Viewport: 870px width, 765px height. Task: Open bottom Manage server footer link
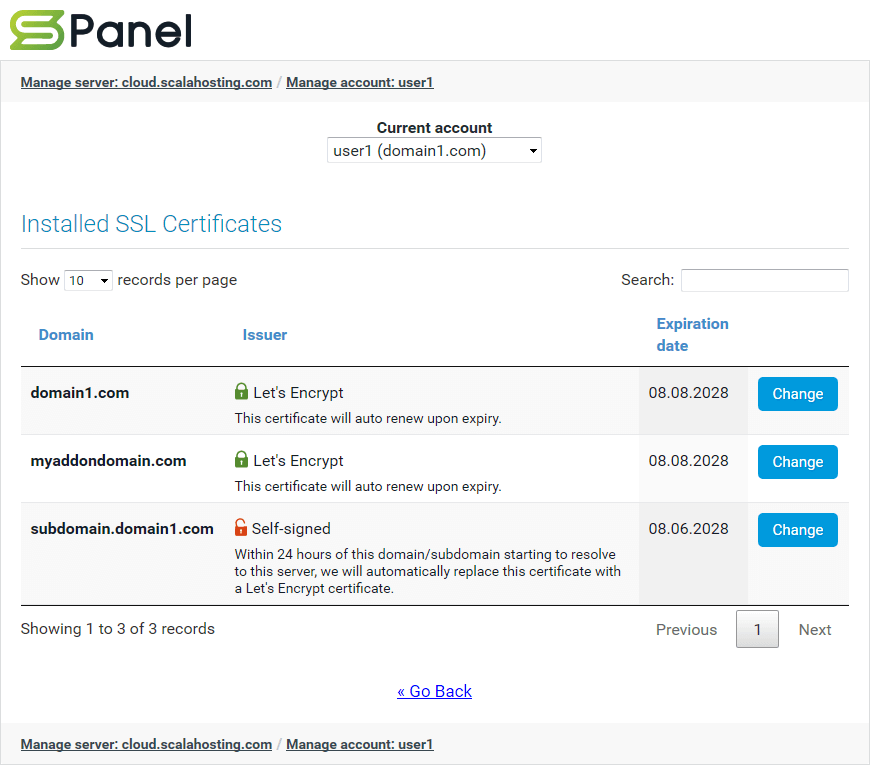(x=146, y=744)
